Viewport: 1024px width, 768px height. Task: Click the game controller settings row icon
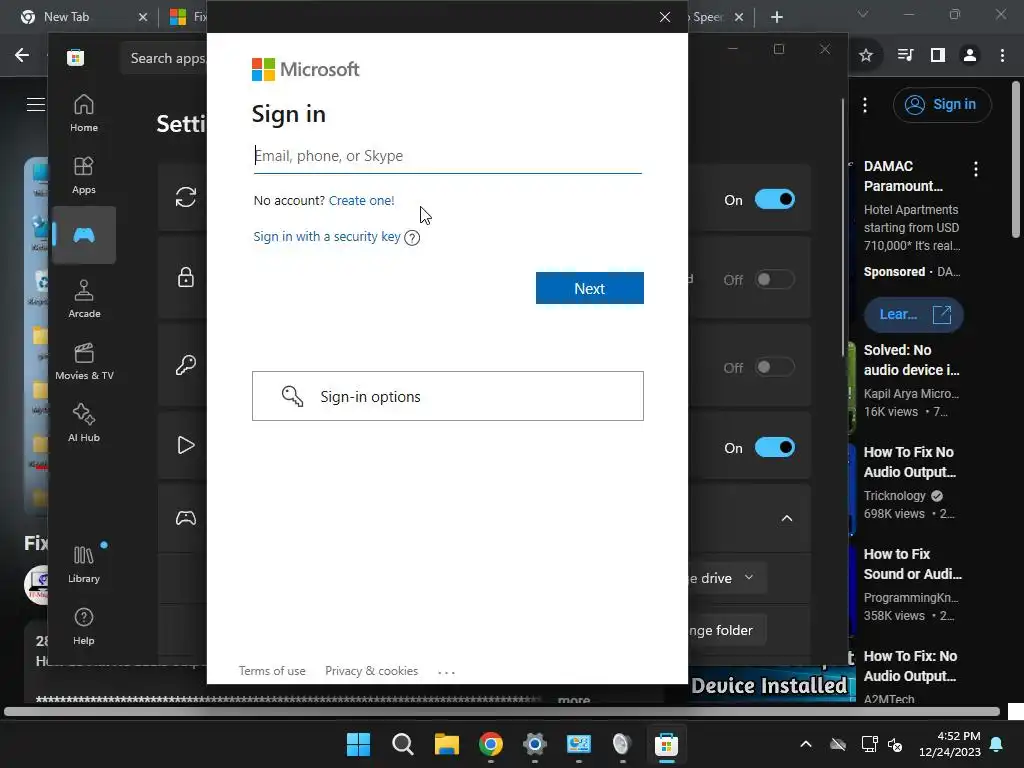tap(185, 518)
